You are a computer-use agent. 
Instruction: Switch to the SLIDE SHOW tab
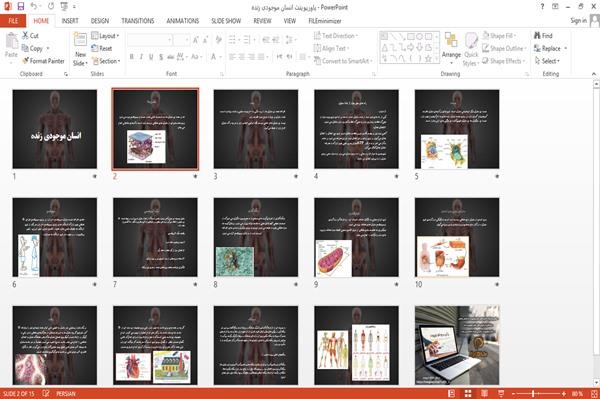(x=226, y=21)
